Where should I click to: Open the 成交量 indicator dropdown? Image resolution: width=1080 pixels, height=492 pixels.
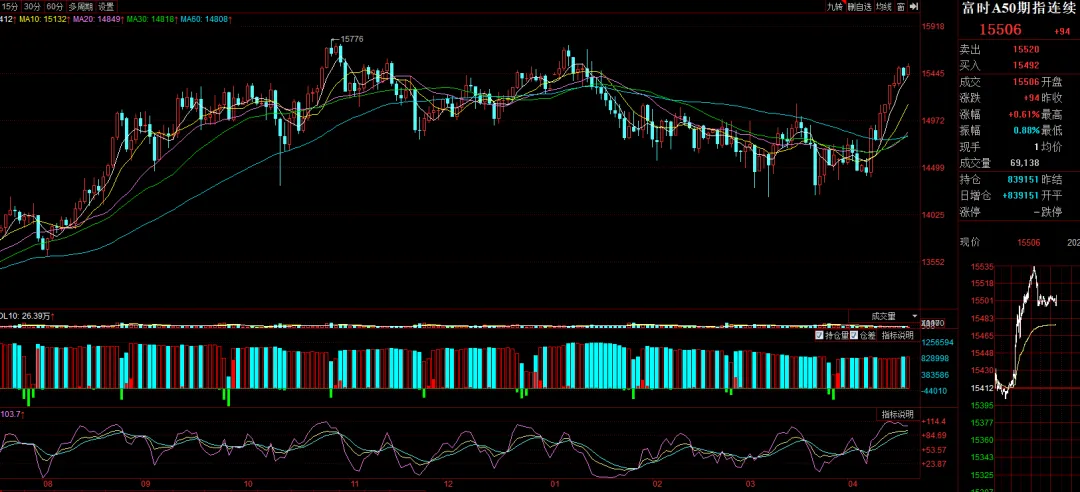884,316
